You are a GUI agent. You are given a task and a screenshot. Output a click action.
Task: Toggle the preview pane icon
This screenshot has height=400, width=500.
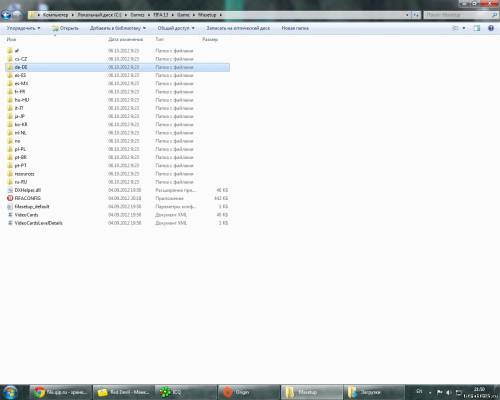477,28
